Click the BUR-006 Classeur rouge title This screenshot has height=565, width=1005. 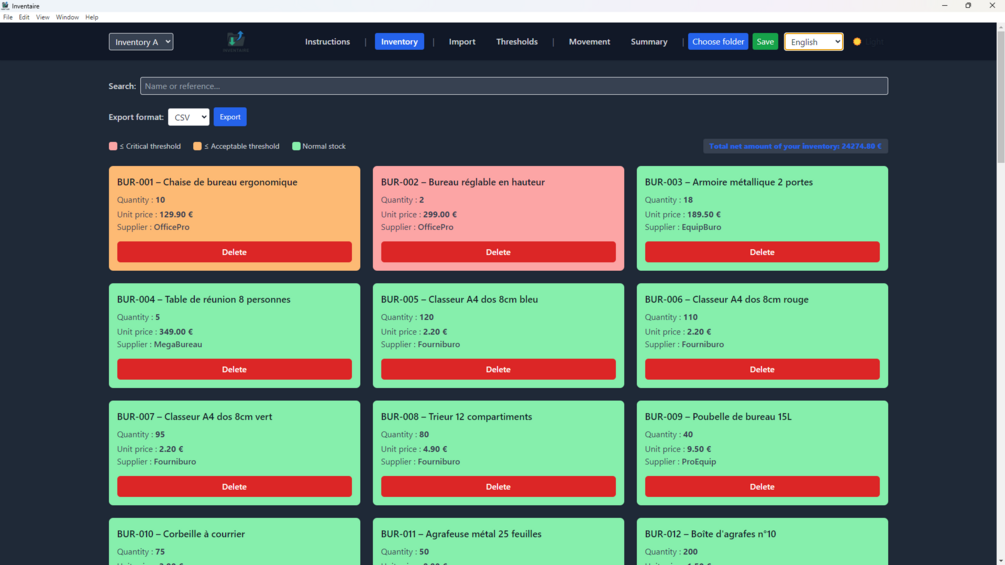pyautogui.click(x=727, y=299)
